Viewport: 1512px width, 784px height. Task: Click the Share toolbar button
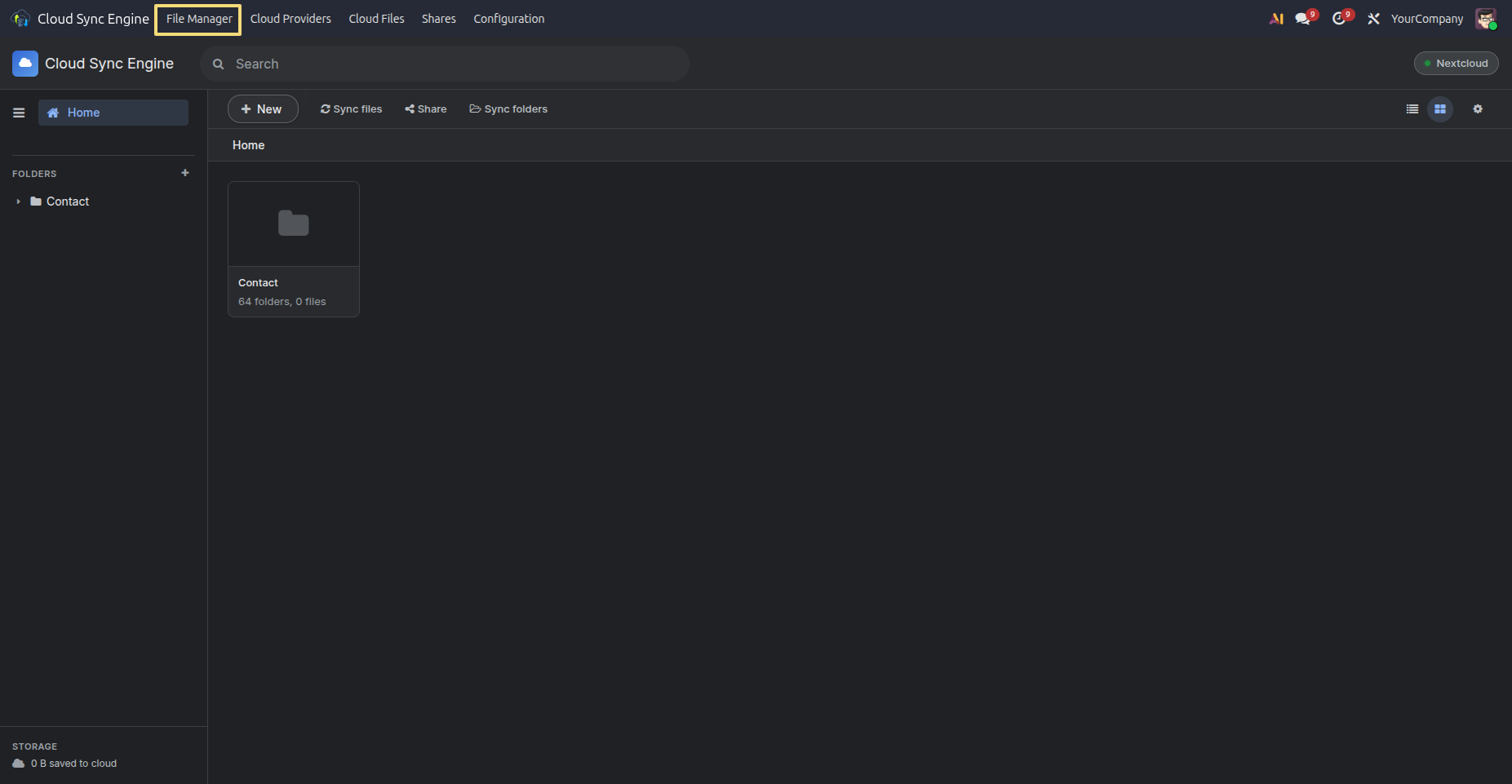[426, 109]
